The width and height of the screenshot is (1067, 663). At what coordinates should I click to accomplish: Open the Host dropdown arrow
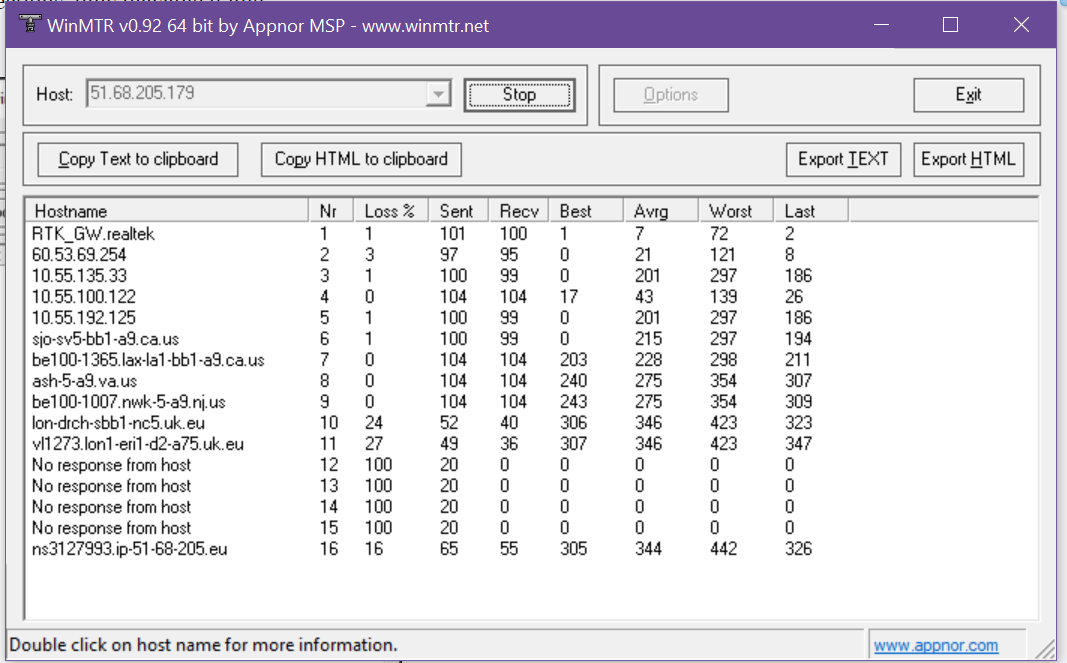click(x=437, y=95)
